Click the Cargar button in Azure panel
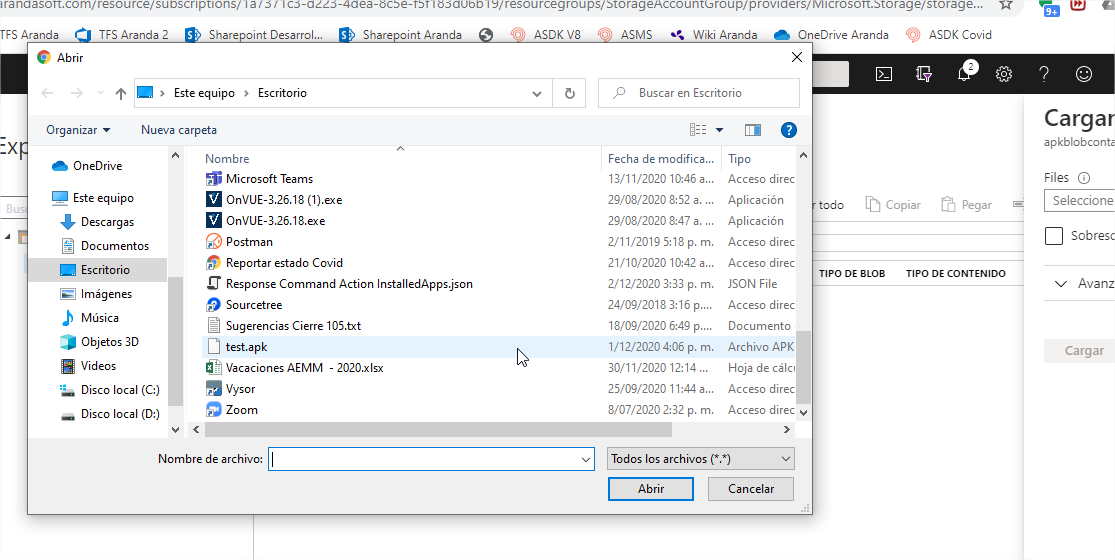1115x560 pixels. 1084,350
